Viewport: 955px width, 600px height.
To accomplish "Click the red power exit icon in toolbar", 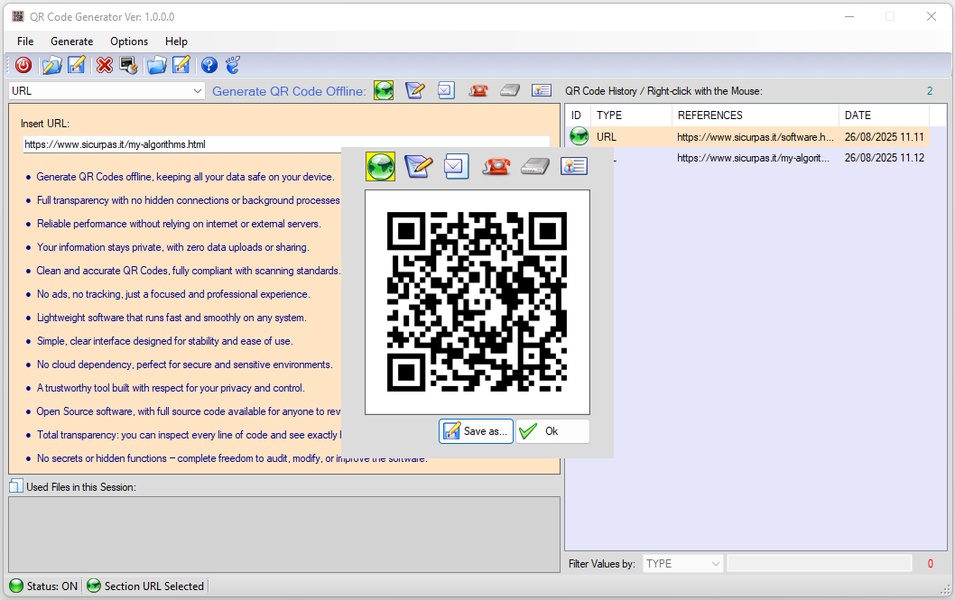I will click(x=23, y=65).
